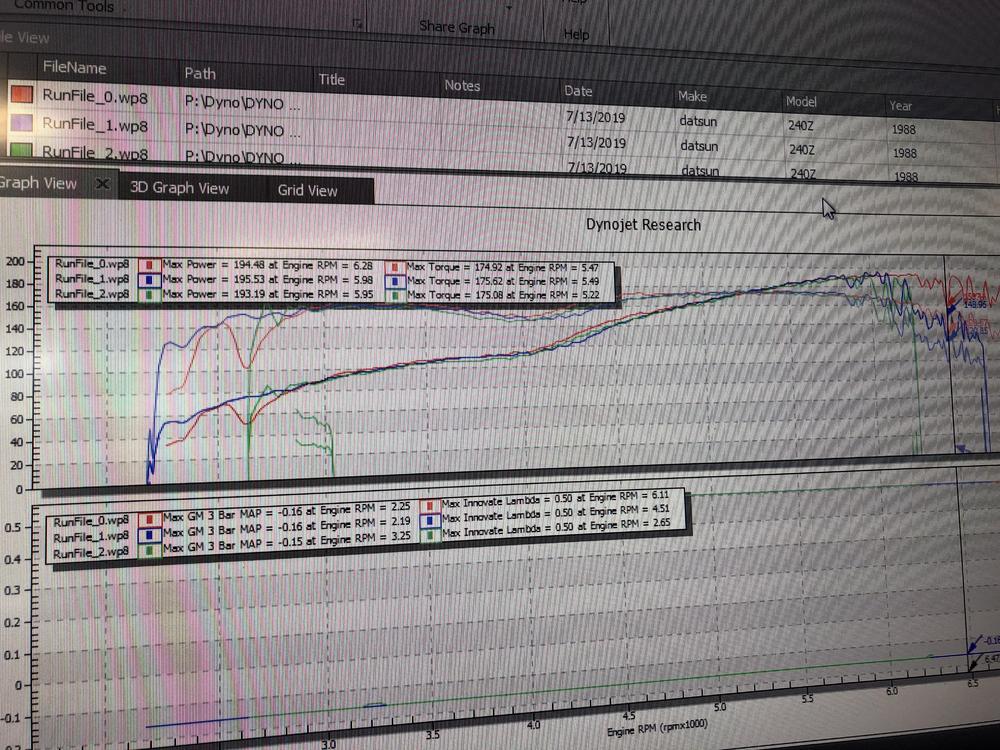Sort by Notes column header
Screen dimensions: 1000x750
click(x=462, y=85)
